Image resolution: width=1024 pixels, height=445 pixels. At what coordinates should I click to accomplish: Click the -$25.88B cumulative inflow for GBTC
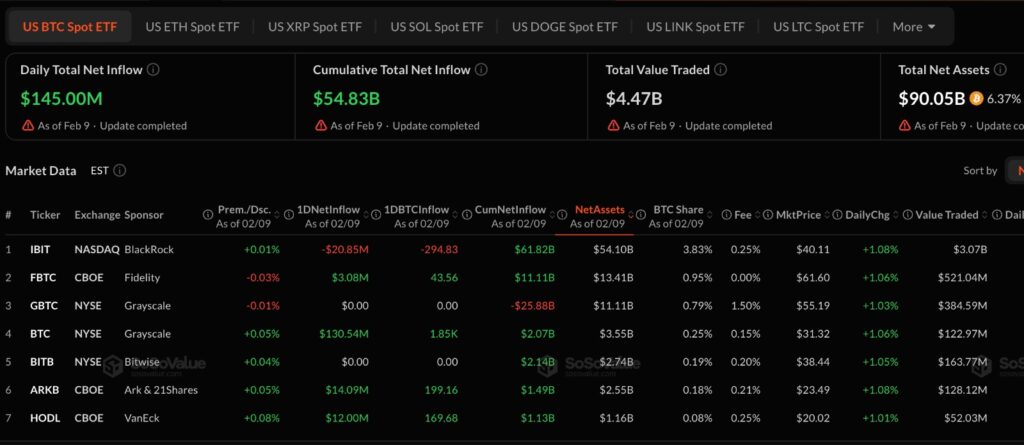click(x=531, y=306)
